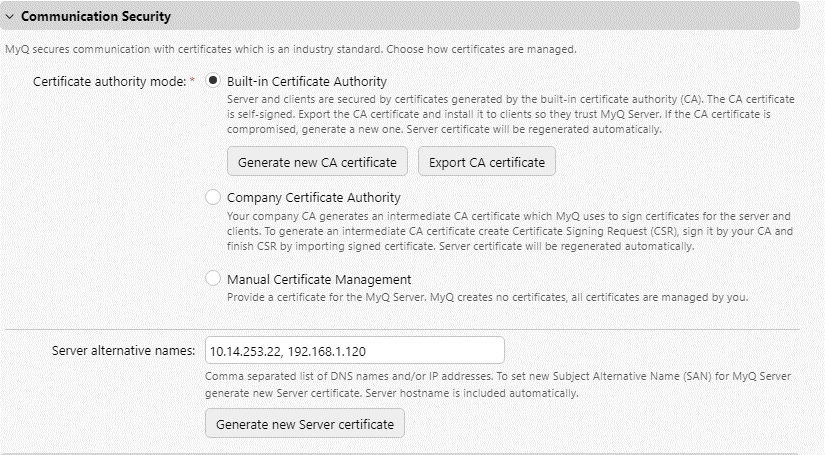This screenshot has width=825, height=455.
Task: Generate a new Server certificate
Action: pyautogui.click(x=305, y=424)
